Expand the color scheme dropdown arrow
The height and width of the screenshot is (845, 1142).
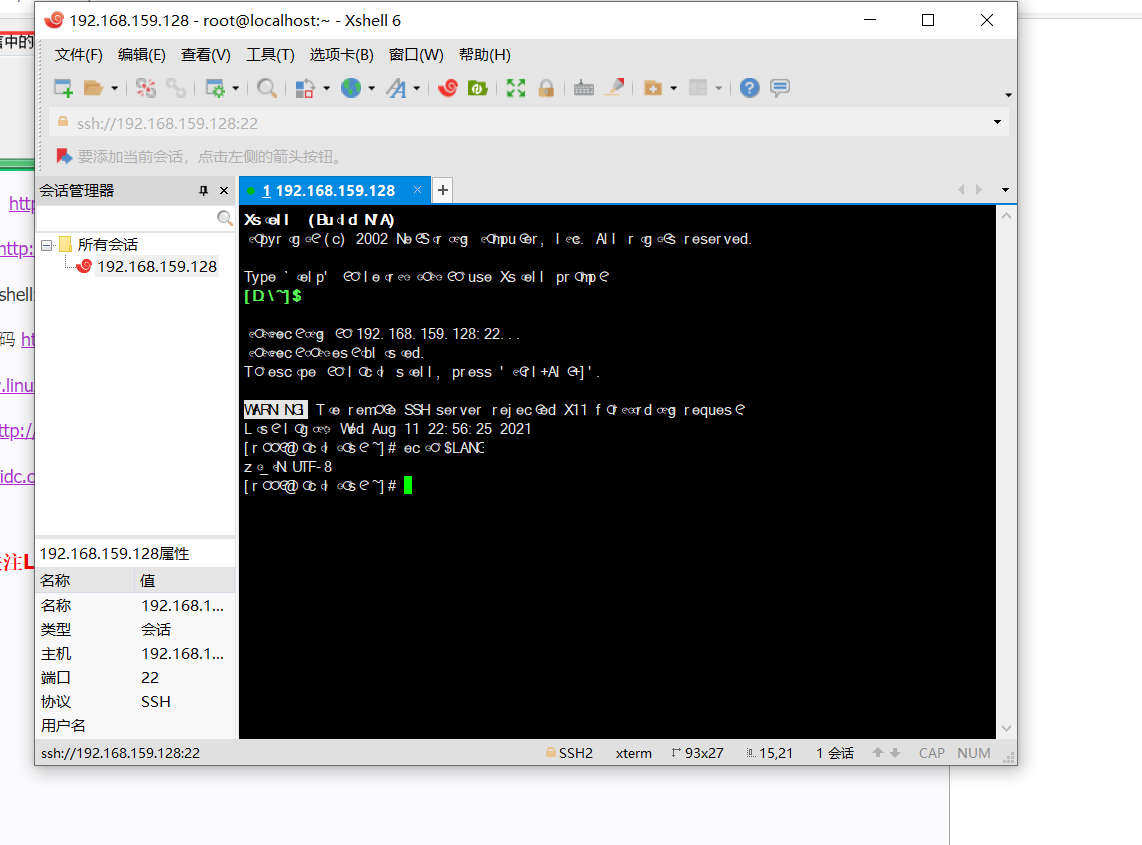pyautogui.click(x=326, y=89)
